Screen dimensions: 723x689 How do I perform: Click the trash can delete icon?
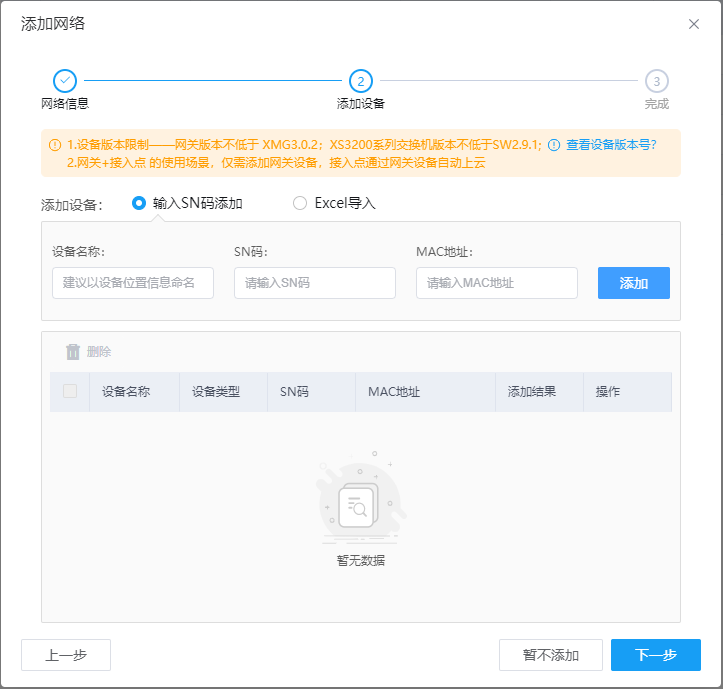(73, 352)
